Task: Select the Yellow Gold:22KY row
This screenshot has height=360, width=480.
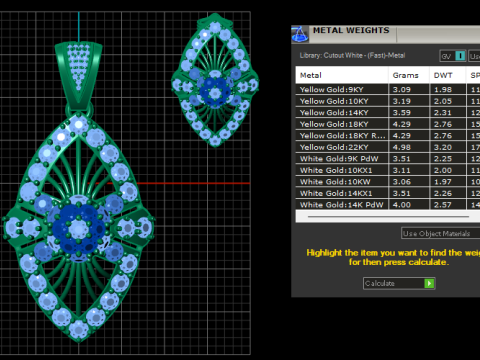Action: click(388, 147)
